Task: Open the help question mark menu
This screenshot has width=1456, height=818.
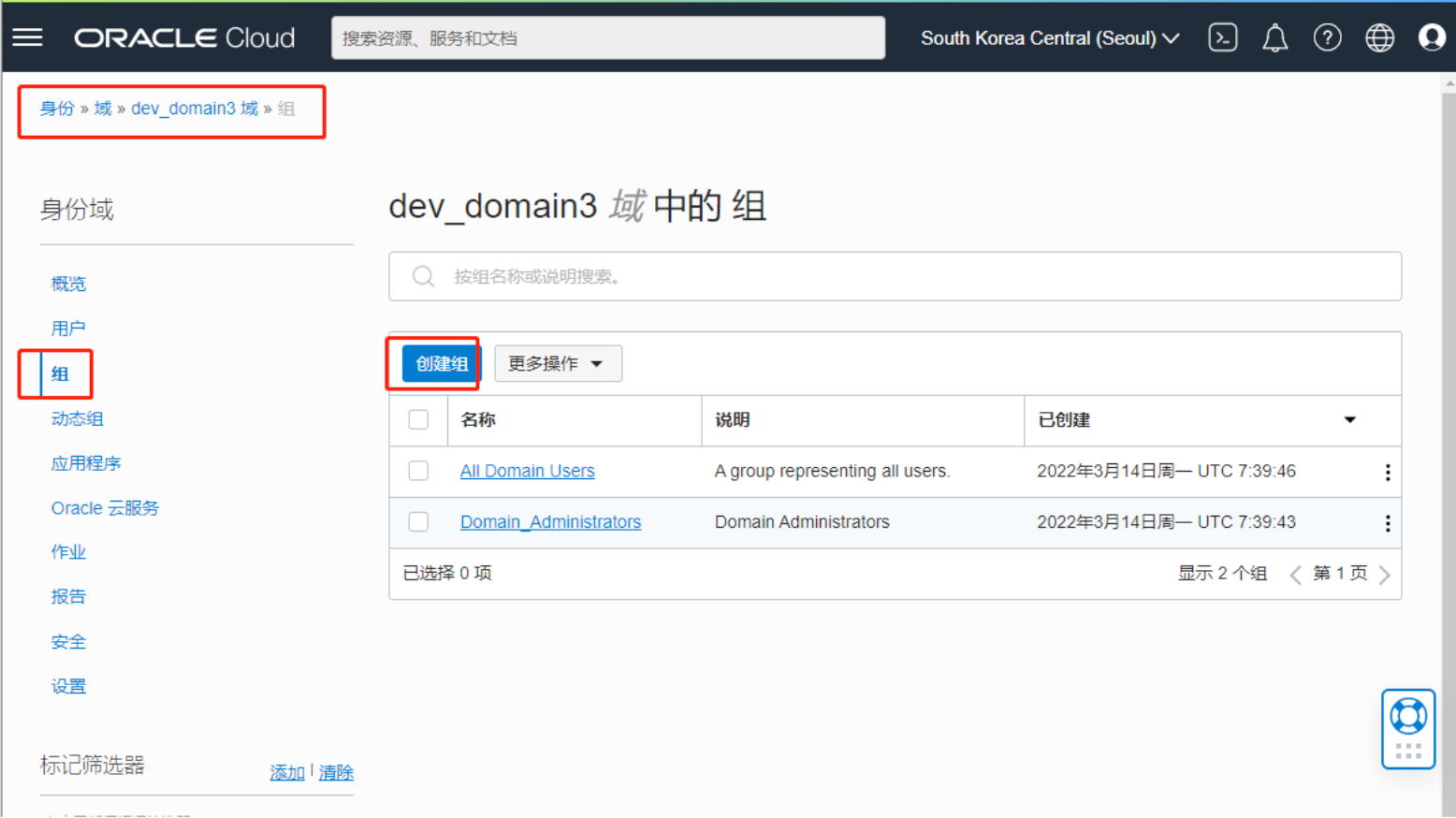Action: click(x=1327, y=37)
